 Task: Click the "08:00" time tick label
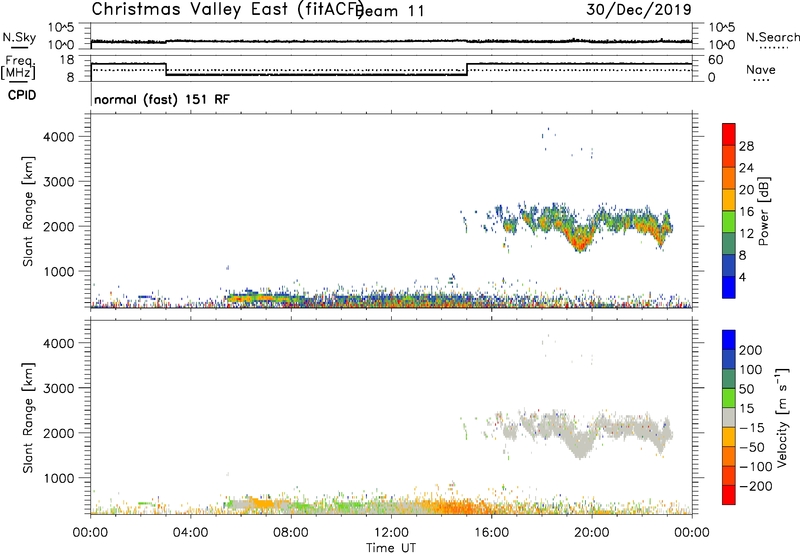(291, 533)
